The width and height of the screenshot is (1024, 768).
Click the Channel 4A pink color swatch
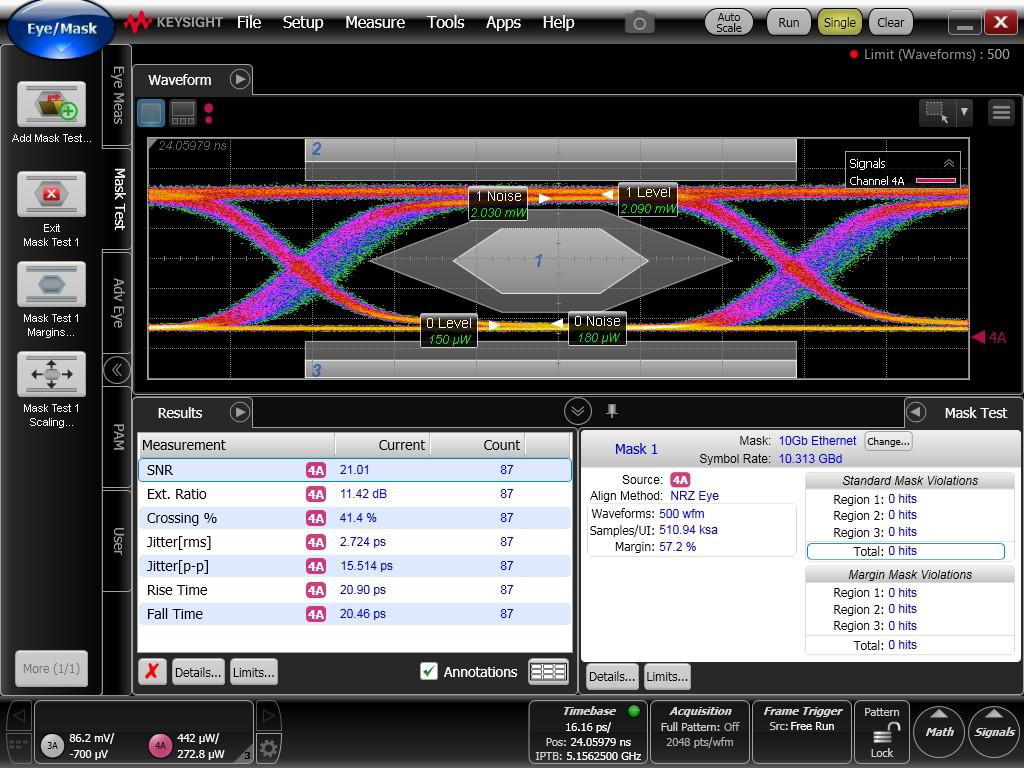coord(935,181)
